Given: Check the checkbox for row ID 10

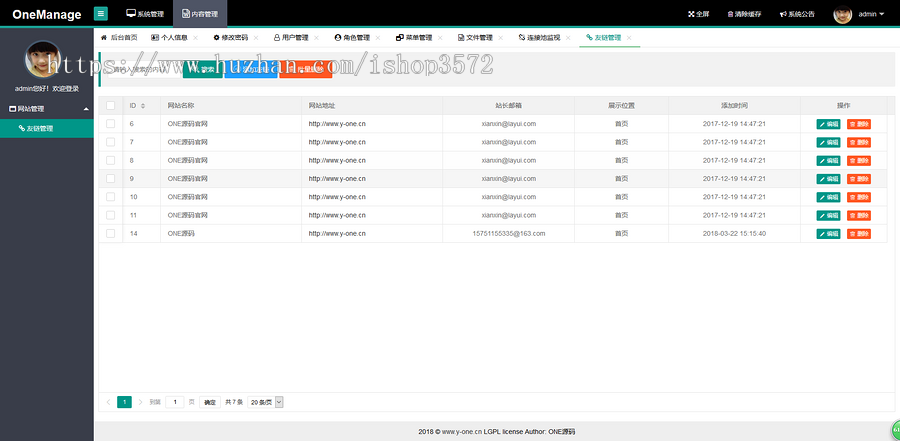Looking at the screenshot, I should [111, 197].
